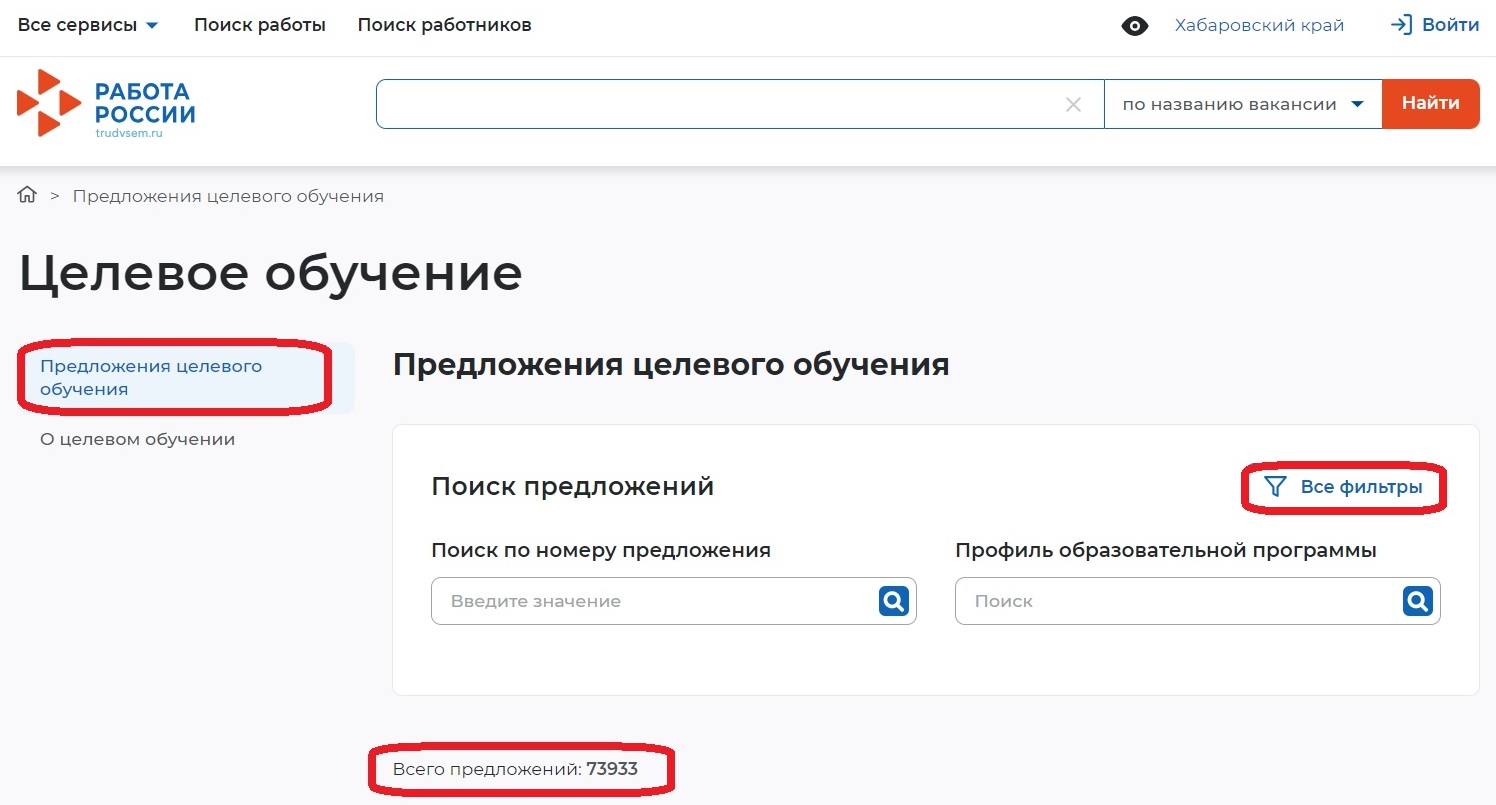Toggle the accessible version with the eye icon
This screenshot has width=1496, height=805.
1135,25
